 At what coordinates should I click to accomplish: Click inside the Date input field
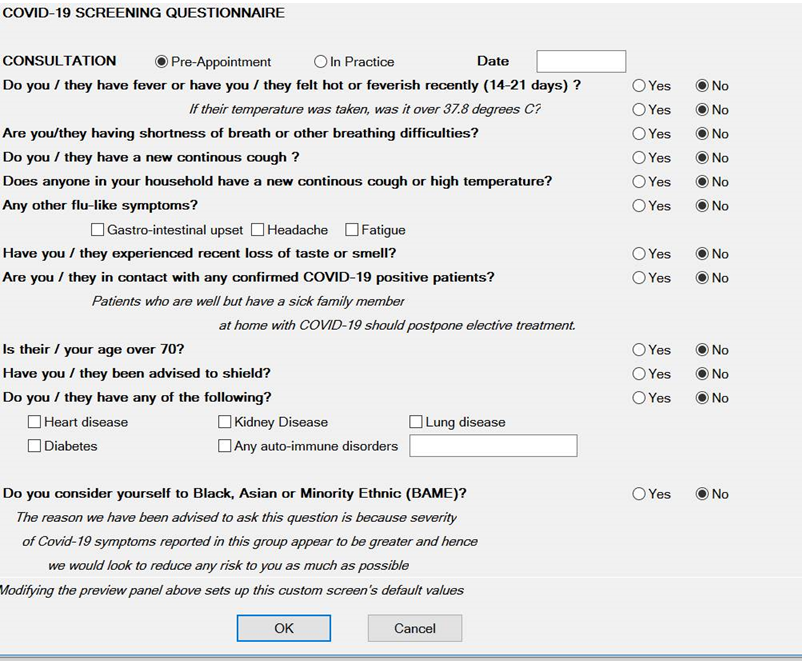pos(580,61)
